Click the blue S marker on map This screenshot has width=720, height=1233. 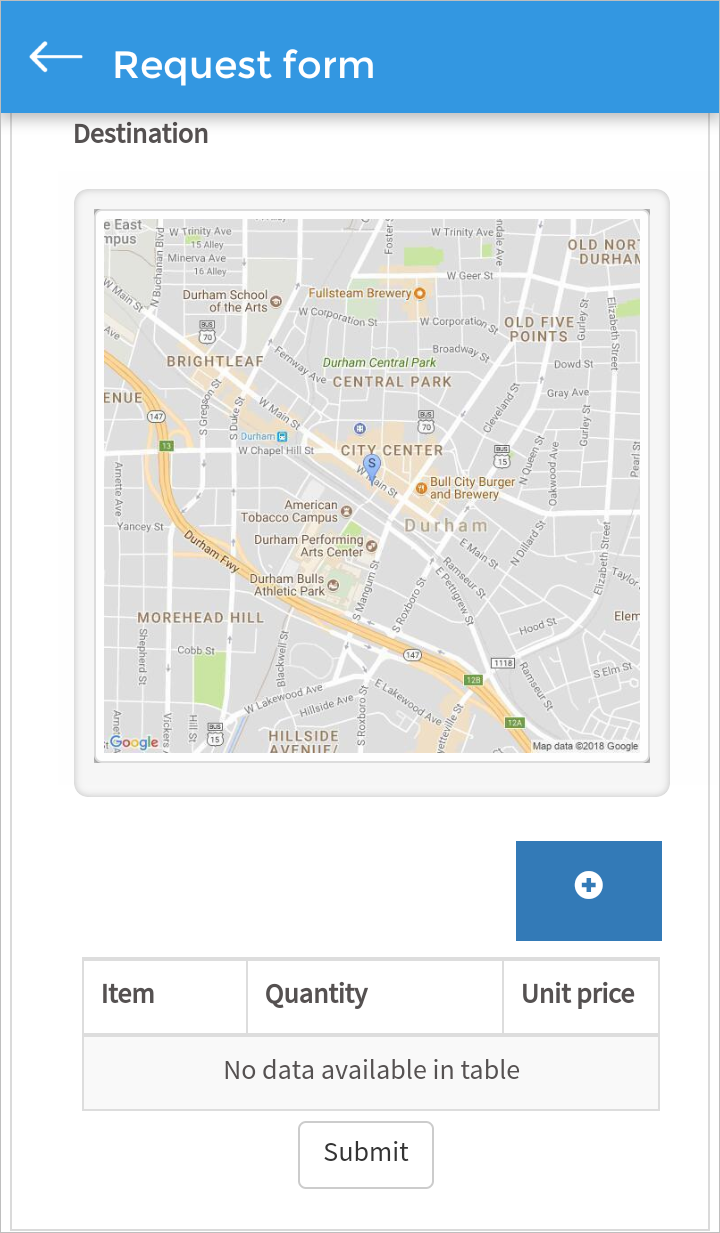(371, 466)
